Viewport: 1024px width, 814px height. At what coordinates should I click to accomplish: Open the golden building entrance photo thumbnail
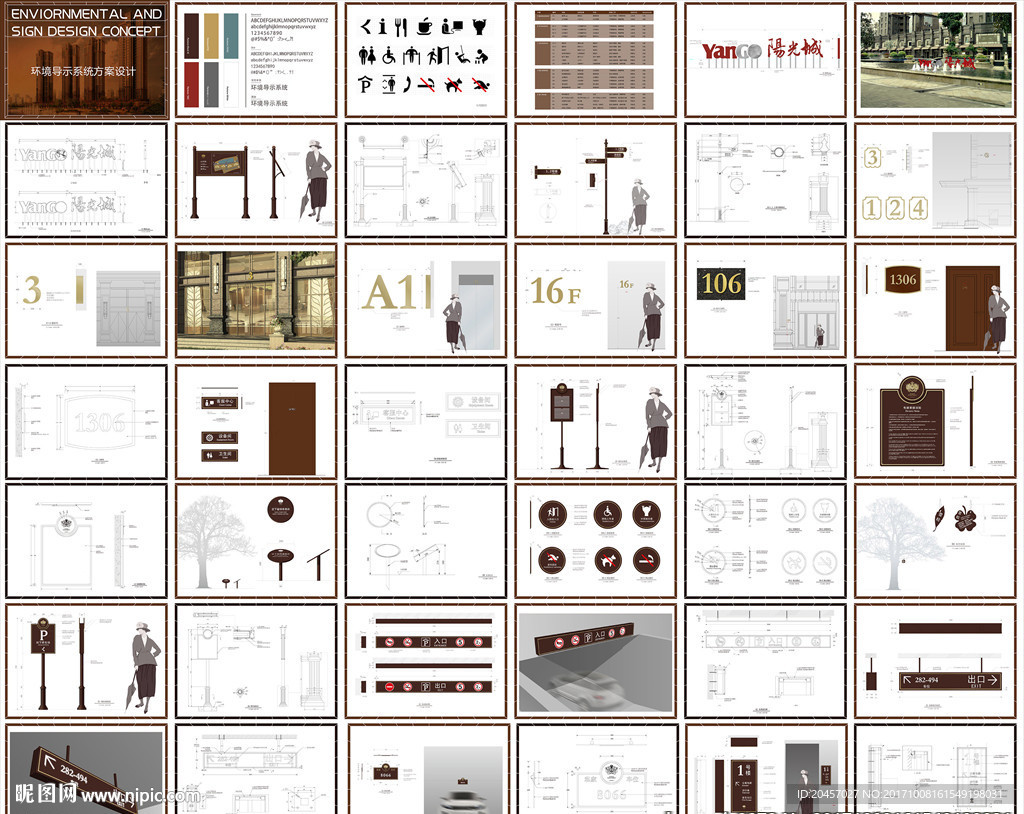256,301
